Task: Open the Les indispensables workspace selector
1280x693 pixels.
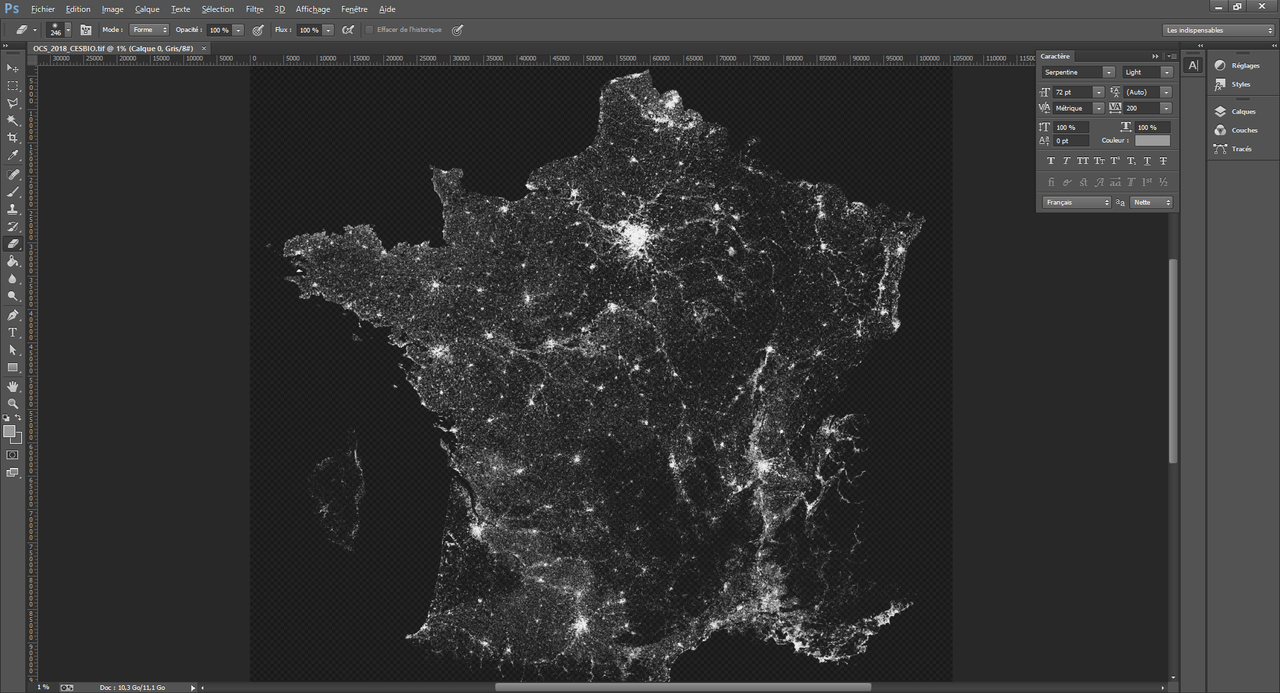Action: pos(1219,30)
